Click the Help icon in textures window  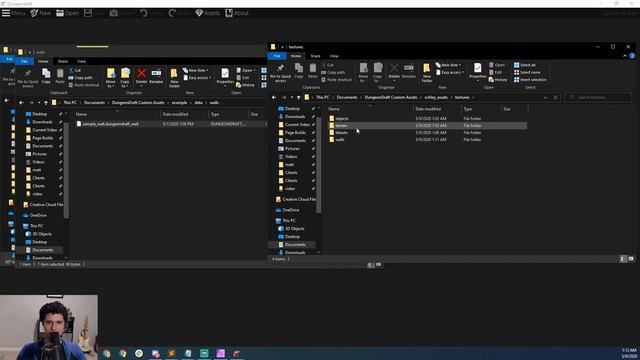click(632, 56)
